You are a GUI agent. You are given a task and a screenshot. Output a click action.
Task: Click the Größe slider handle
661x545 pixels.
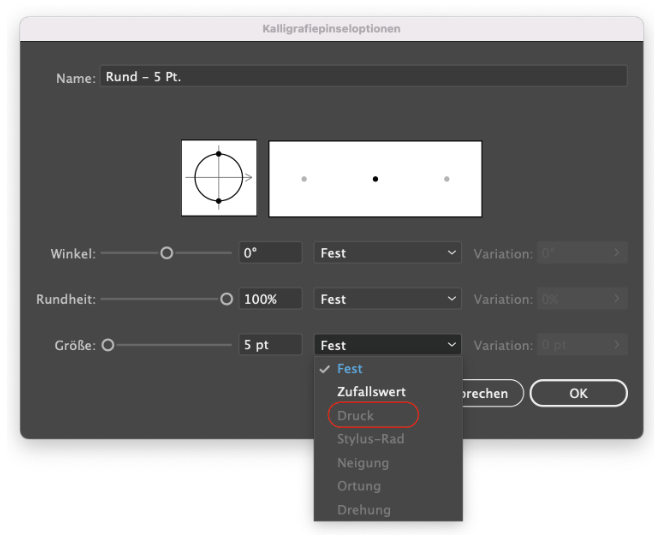(x=108, y=345)
